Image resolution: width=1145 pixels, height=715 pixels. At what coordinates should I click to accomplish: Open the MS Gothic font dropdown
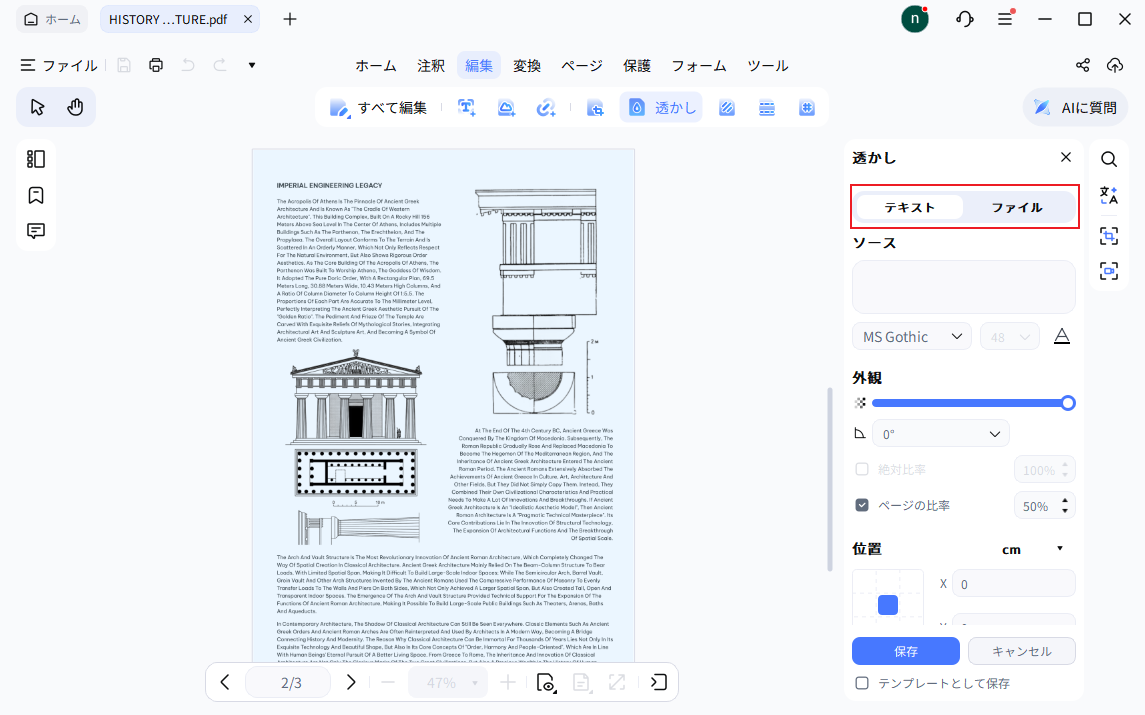(912, 336)
